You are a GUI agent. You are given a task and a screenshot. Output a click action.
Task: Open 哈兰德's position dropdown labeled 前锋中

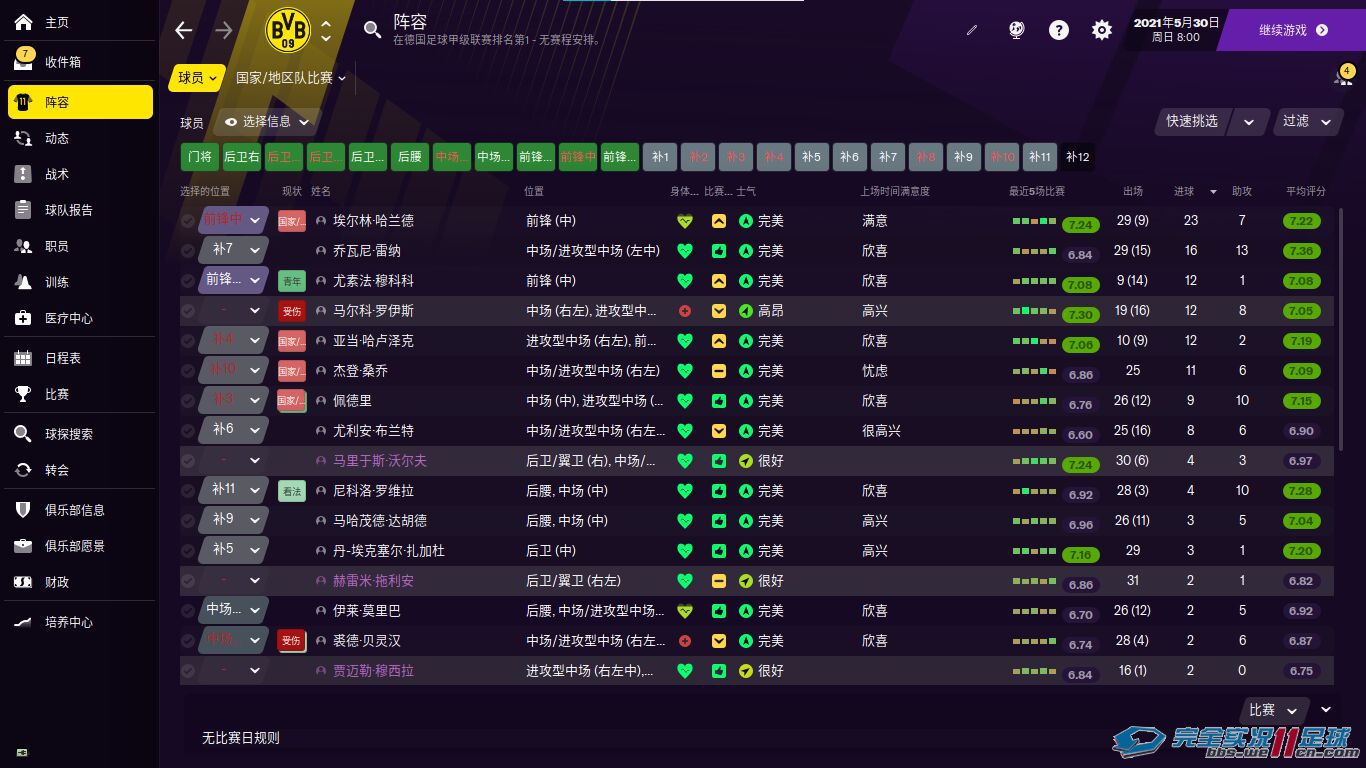(x=231, y=220)
